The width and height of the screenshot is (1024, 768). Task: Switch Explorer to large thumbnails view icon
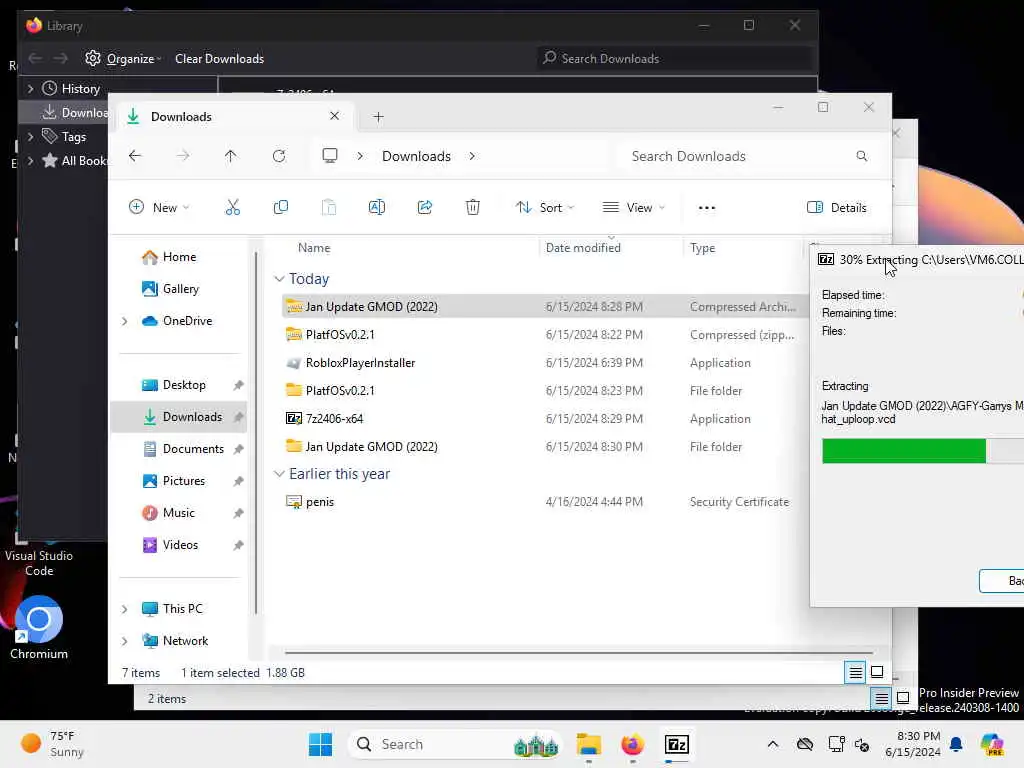point(877,672)
